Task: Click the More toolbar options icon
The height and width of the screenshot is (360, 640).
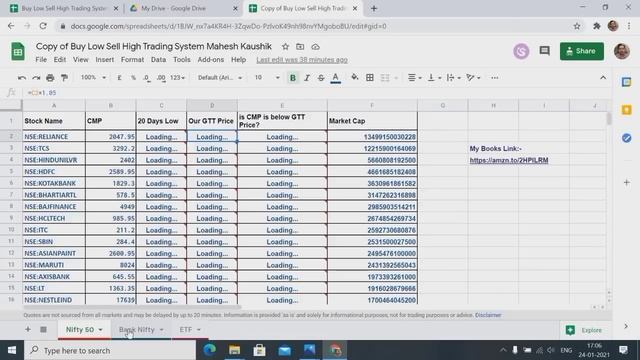Action: tap(495, 78)
